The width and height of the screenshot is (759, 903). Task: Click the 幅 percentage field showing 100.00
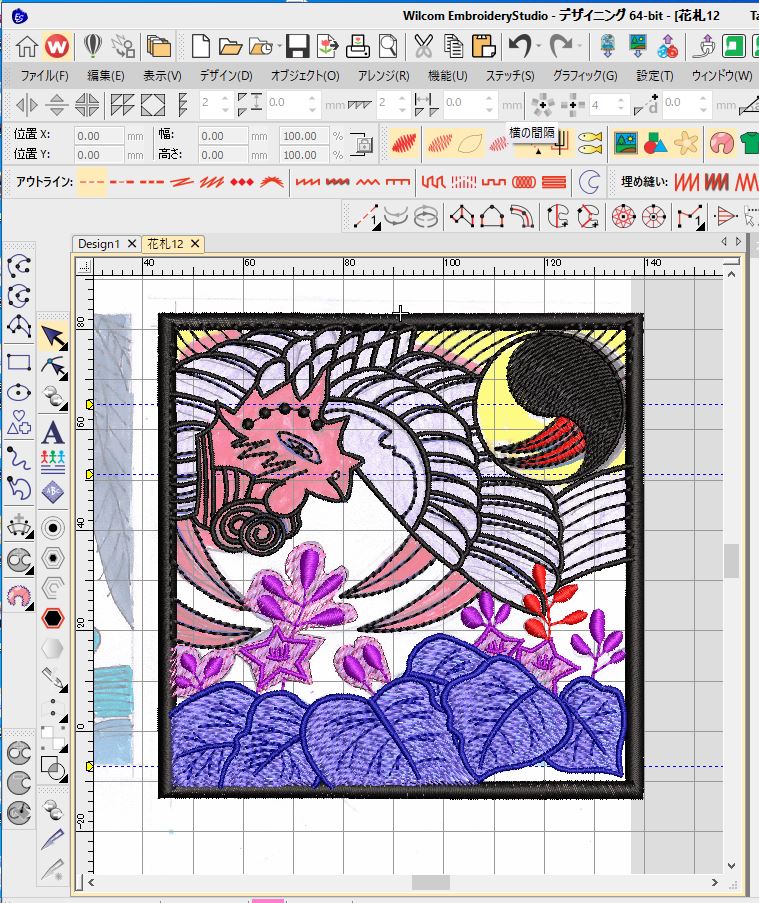point(304,136)
